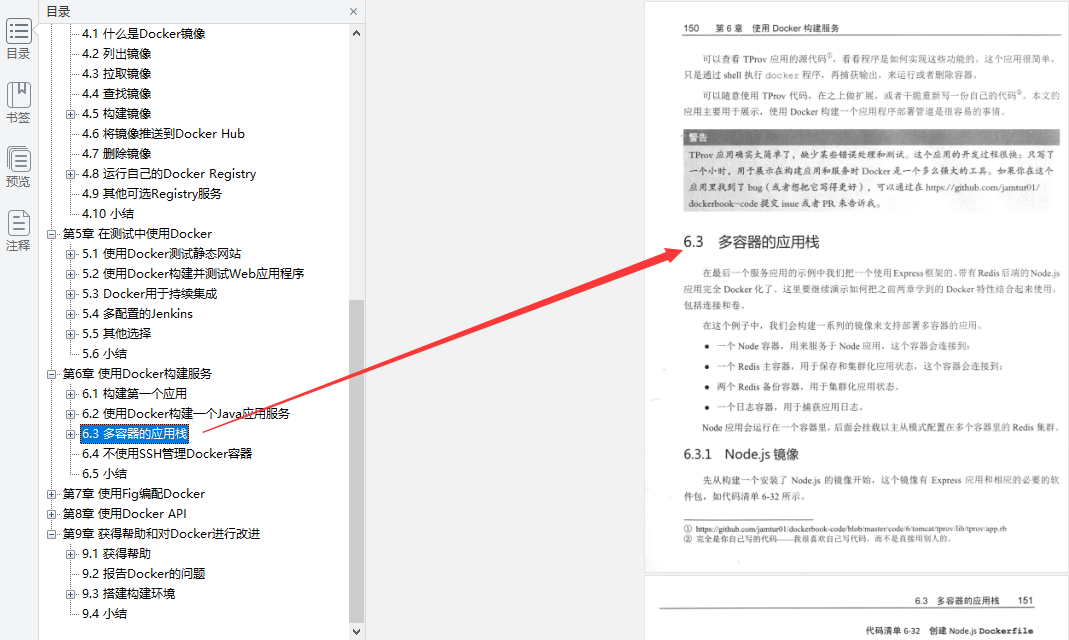
Task: Expand the 4.8 运行自己的Docker Registry node
Action: point(71,173)
